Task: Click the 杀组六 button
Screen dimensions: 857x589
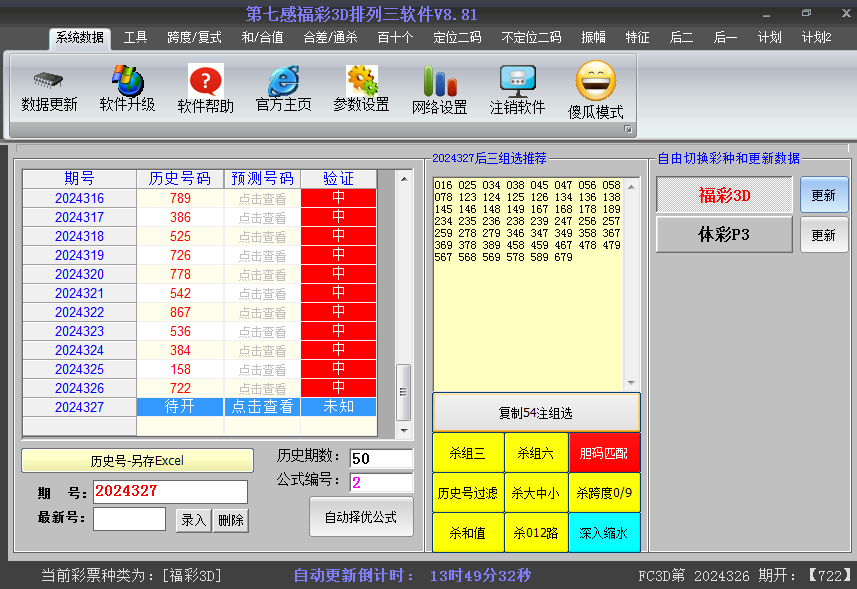Action: (536, 453)
